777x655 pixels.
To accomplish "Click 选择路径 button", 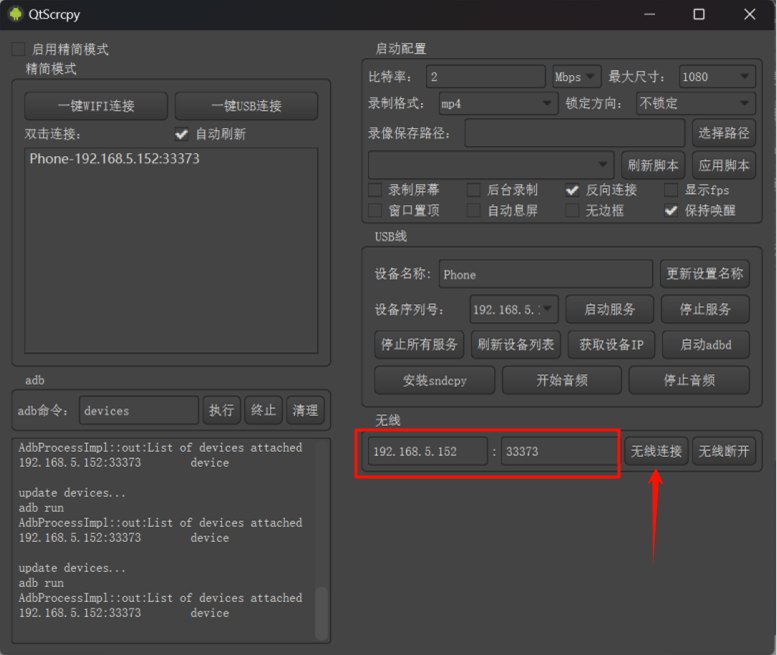I will (x=723, y=133).
